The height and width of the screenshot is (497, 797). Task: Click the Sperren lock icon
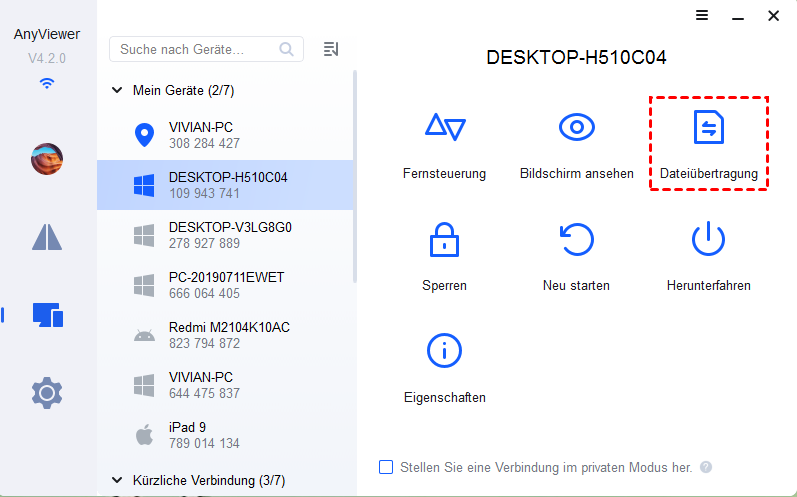(444, 239)
